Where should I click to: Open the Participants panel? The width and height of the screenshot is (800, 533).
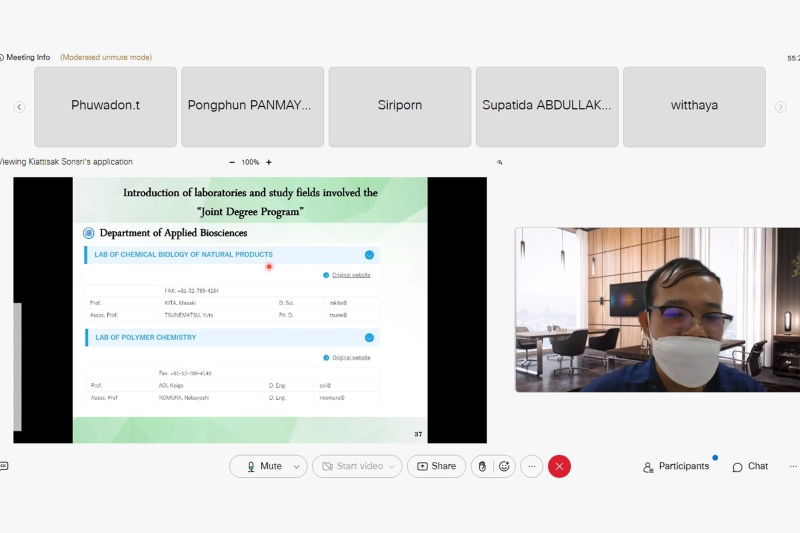(x=677, y=466)
